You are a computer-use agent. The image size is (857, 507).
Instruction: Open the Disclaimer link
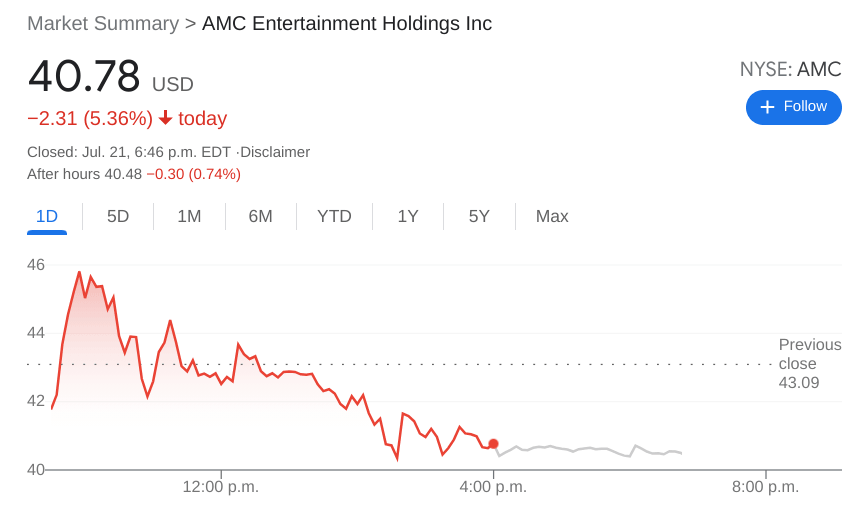(x=275, y=152)
